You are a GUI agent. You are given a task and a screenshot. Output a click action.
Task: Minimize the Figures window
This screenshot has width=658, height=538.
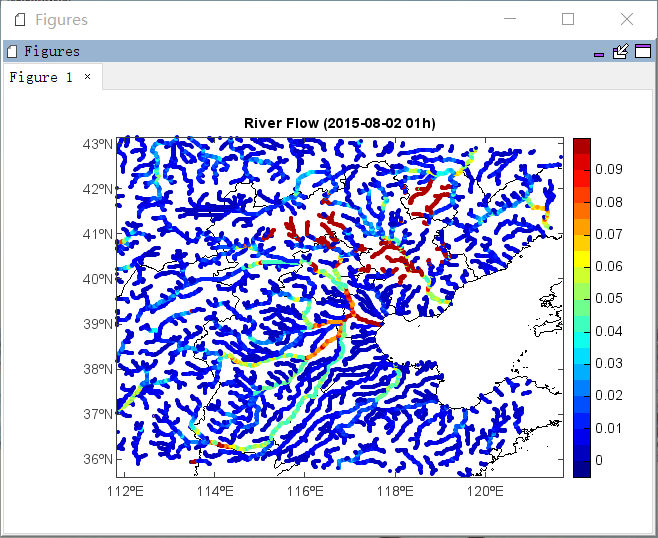pyautogui.click(x=510, y=19)
